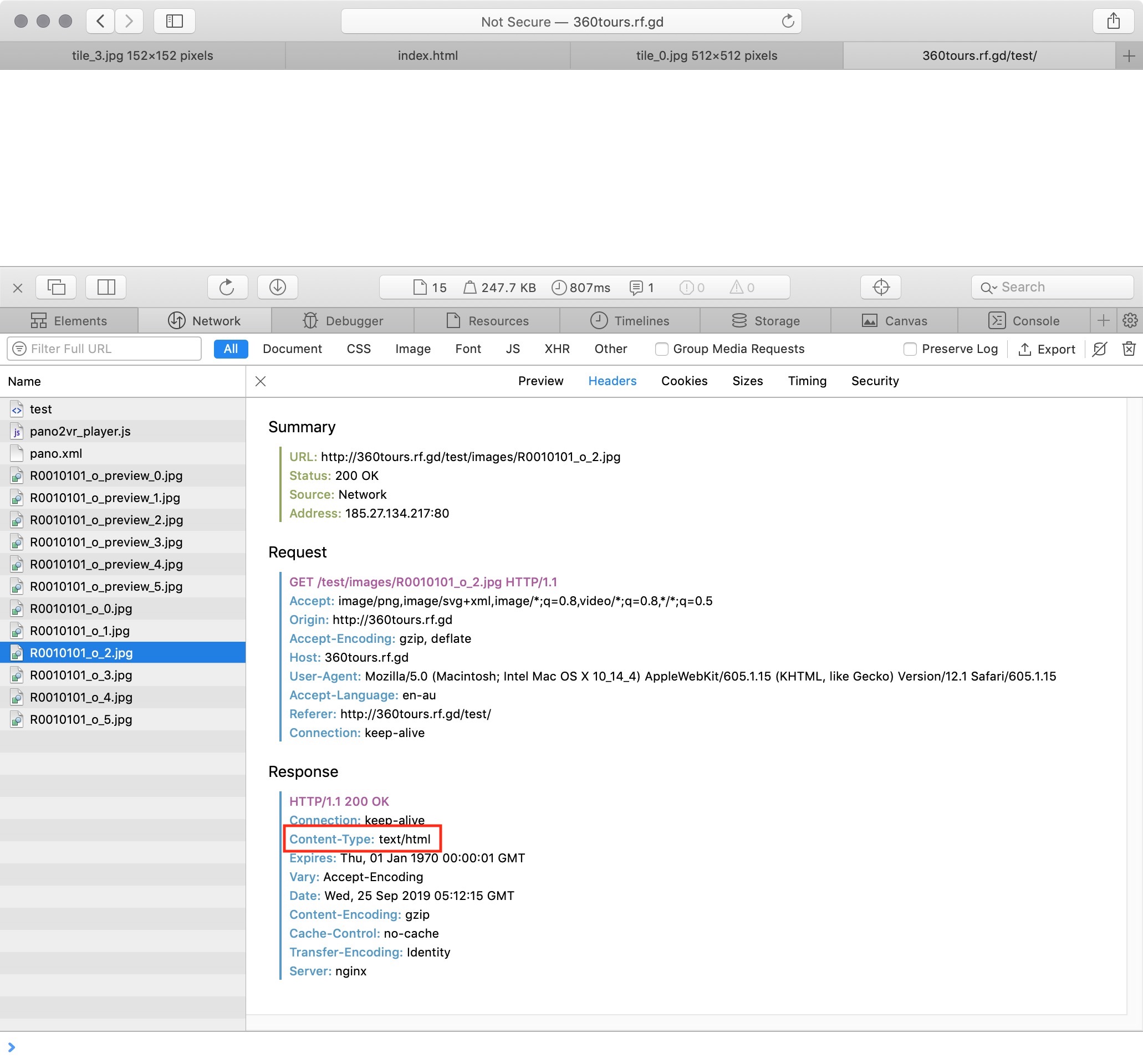Viewport: 1143px width, 1064px height.
Task: Click the console log count icon
Action: [636, 288]
